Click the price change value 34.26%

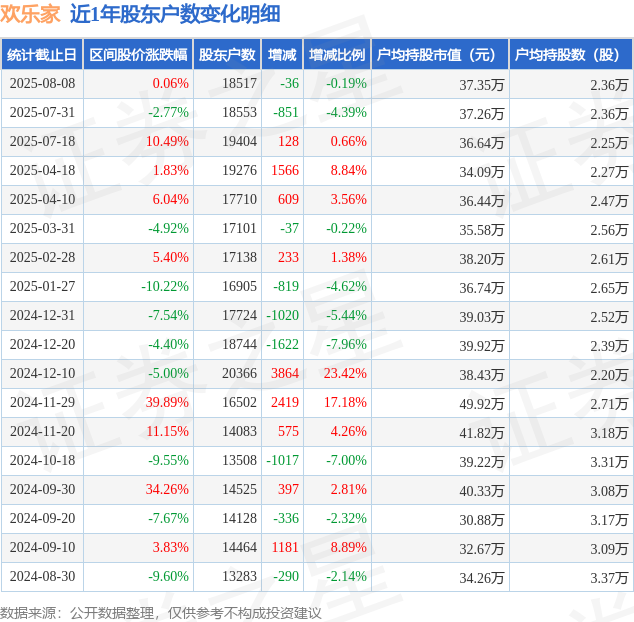point(167,489)
